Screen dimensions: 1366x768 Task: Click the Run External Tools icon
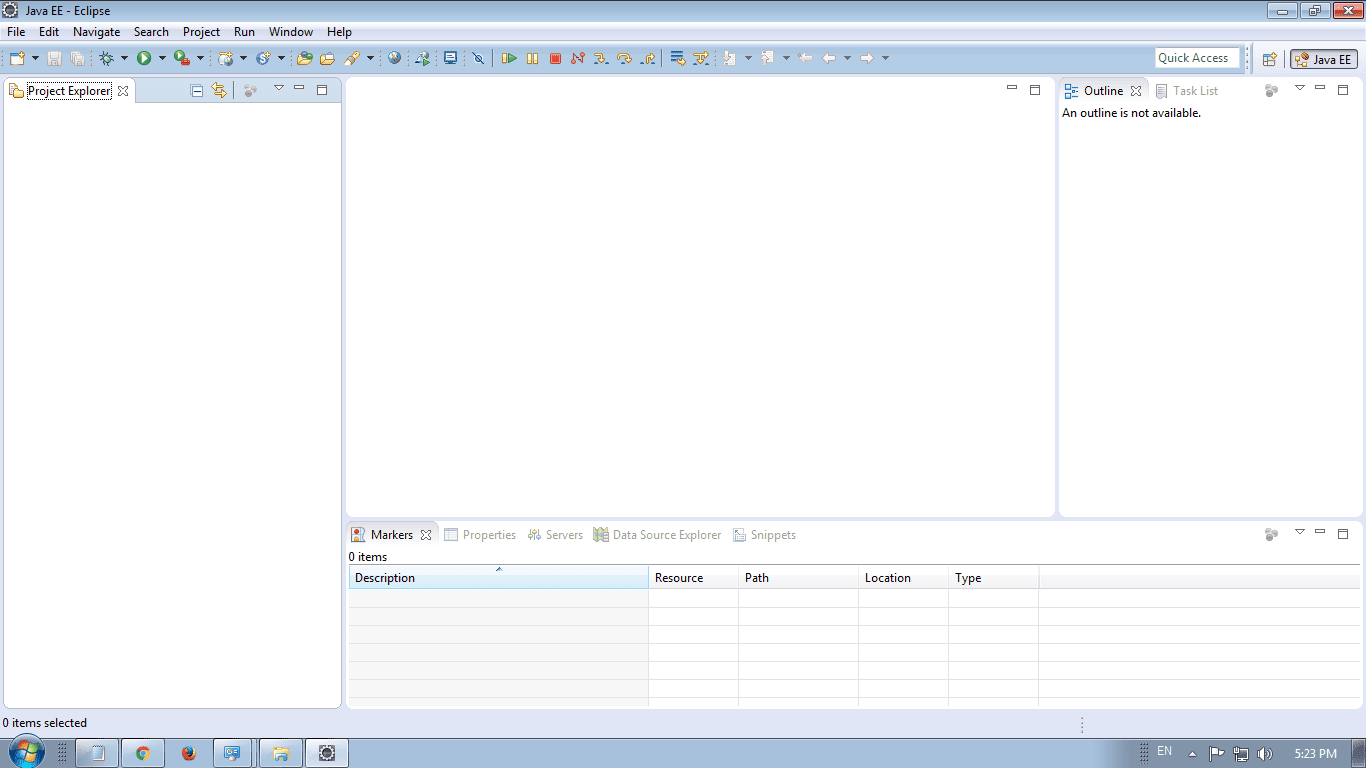click(x=181, y=58)
